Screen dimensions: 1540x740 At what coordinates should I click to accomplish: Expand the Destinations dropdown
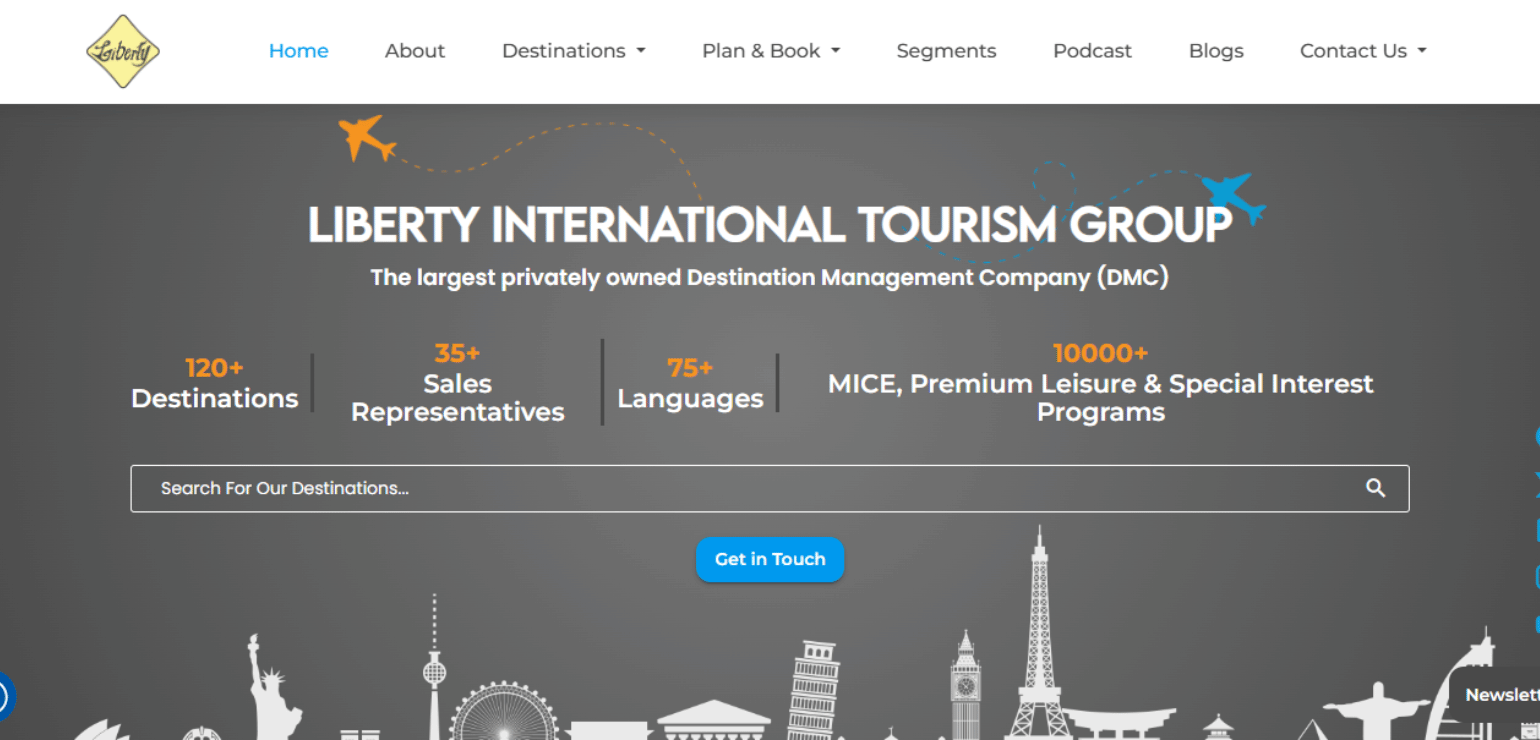[x=573, y=50]
